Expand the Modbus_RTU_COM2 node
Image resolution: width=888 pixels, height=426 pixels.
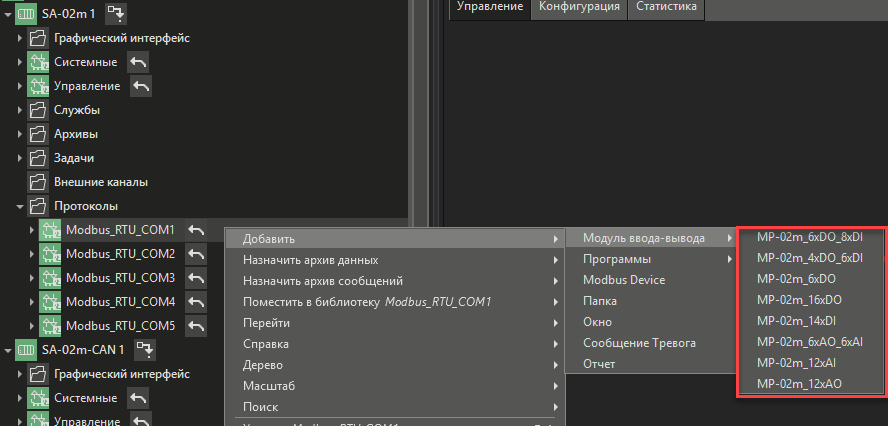[32, 254]
